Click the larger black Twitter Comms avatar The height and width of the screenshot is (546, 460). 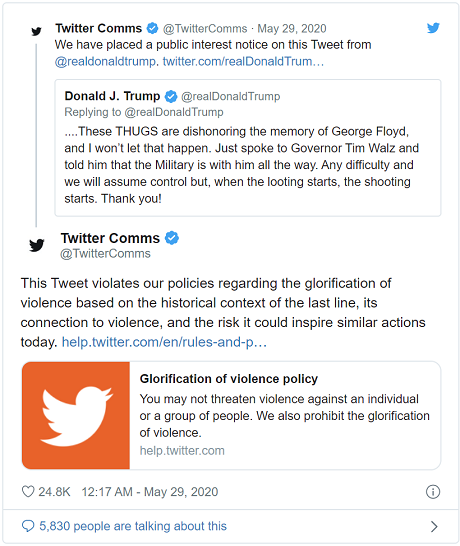(37, 245)
